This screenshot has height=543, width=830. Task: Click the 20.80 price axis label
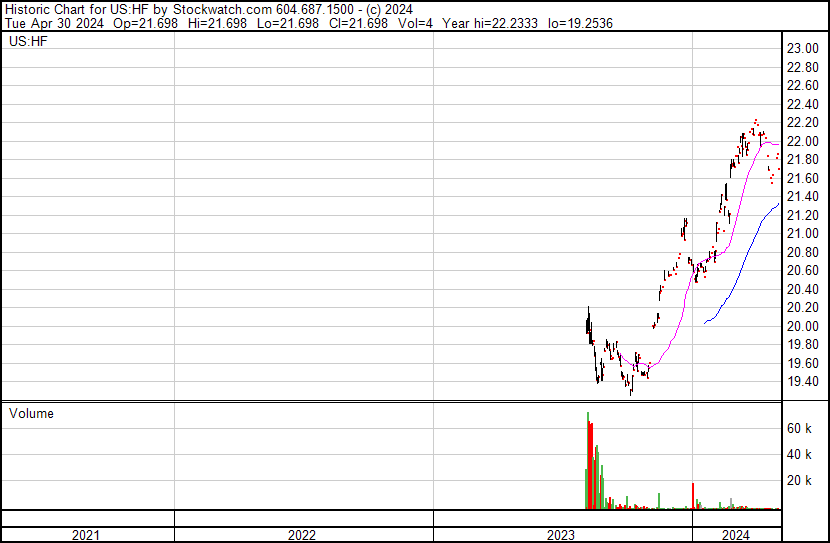click(802, 252)
